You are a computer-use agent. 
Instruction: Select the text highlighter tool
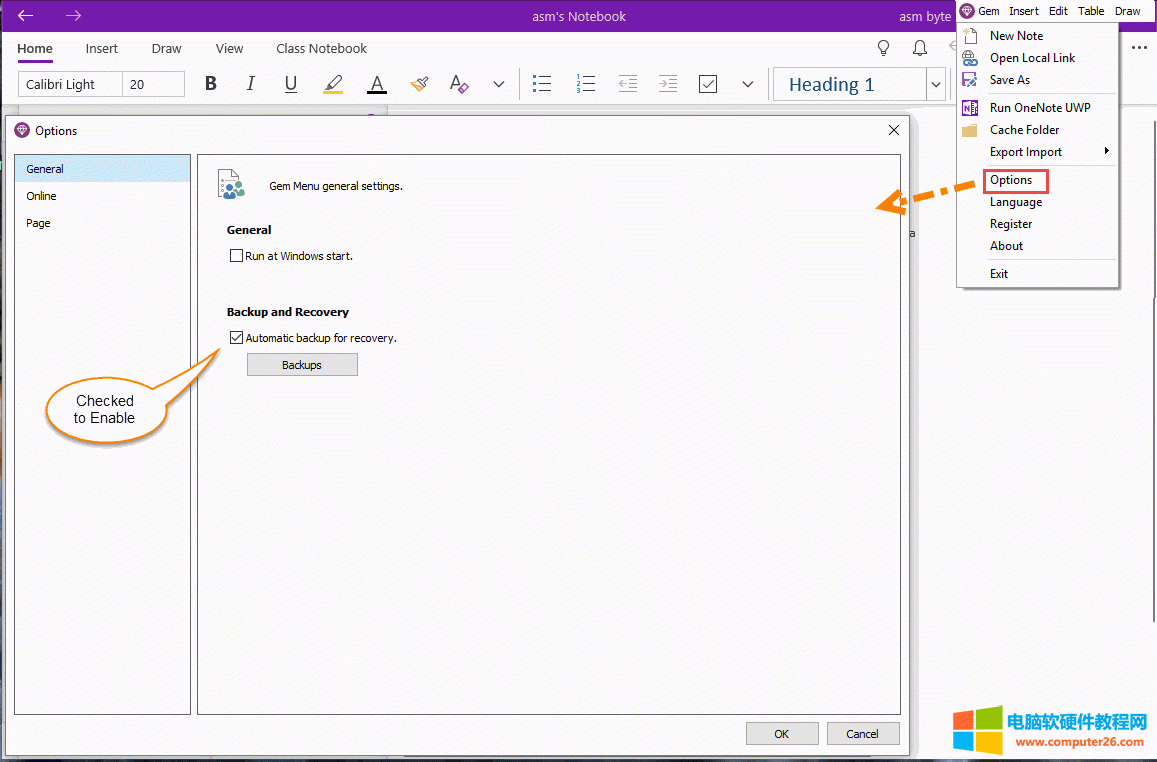click(x=333, y=84)
